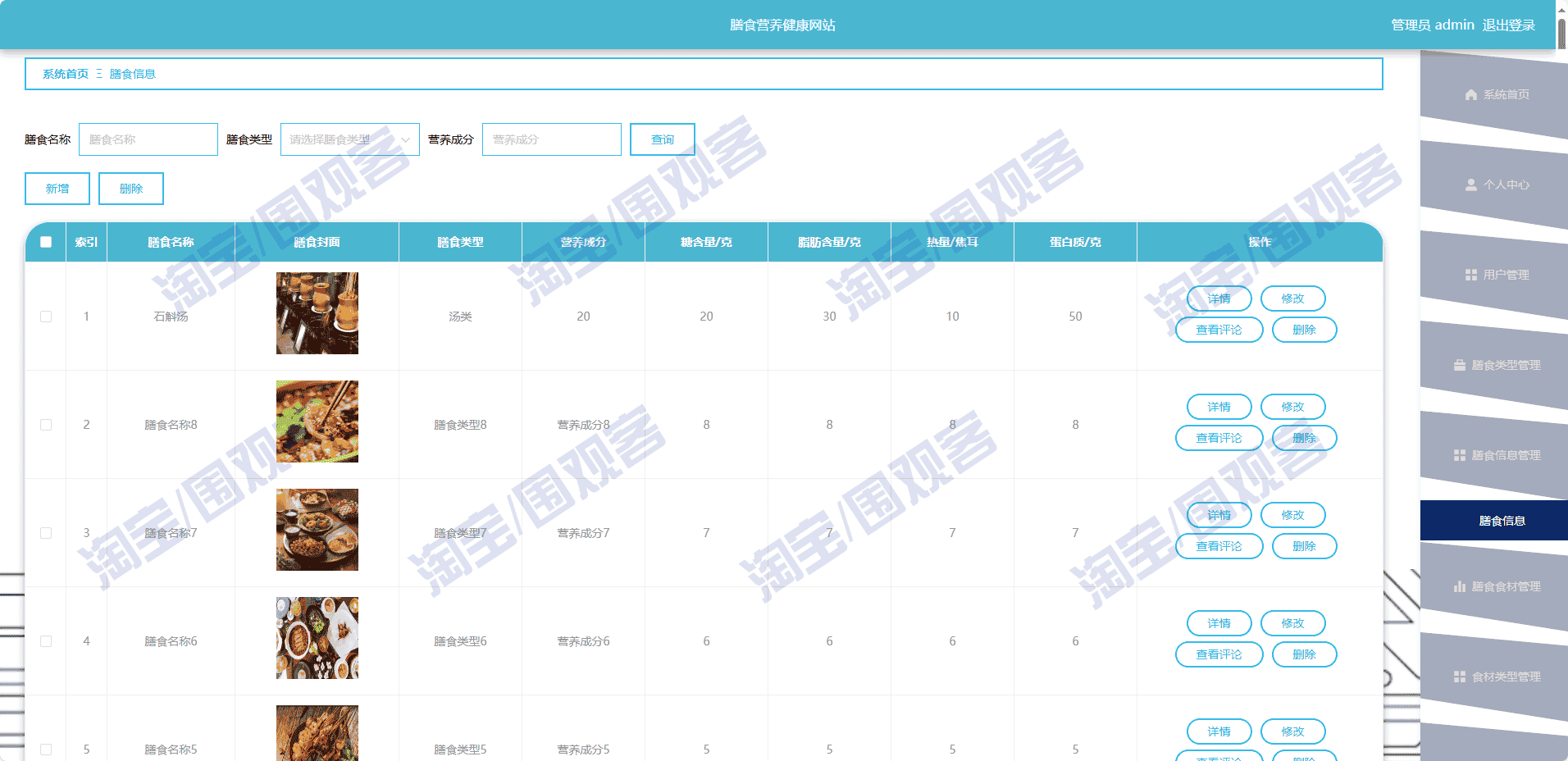Expand 膳食食材管理 in the sidebar
This screenshot has width=1568, height=761.
[x=1494, y=587]
